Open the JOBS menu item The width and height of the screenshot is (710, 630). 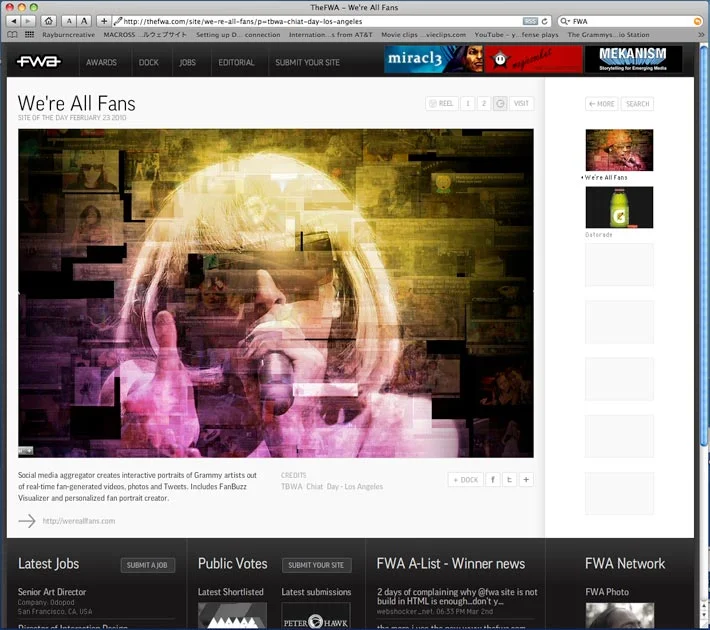point(187,63)
